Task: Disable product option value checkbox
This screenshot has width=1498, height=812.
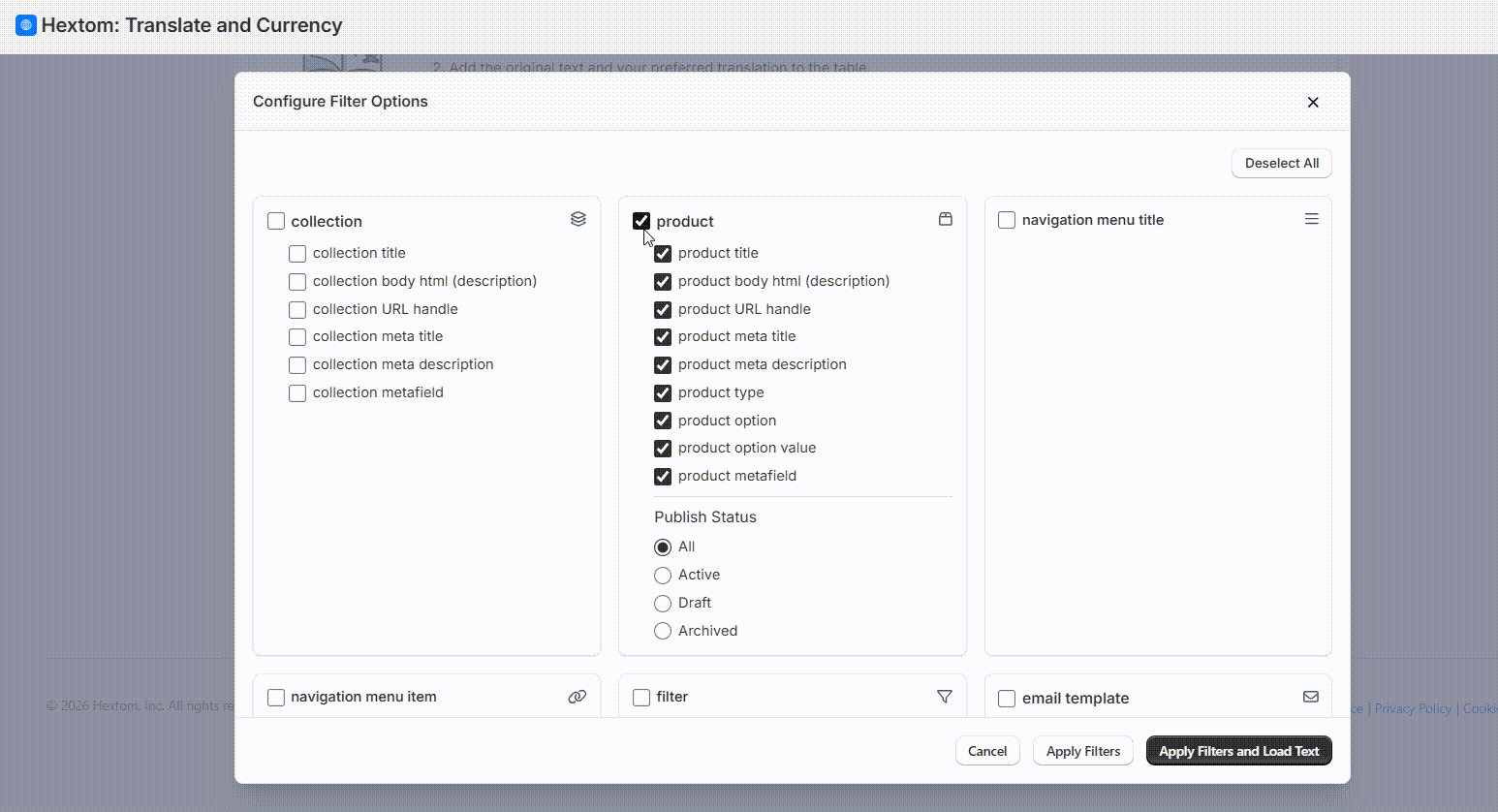Action: click(x=663, y=449)
